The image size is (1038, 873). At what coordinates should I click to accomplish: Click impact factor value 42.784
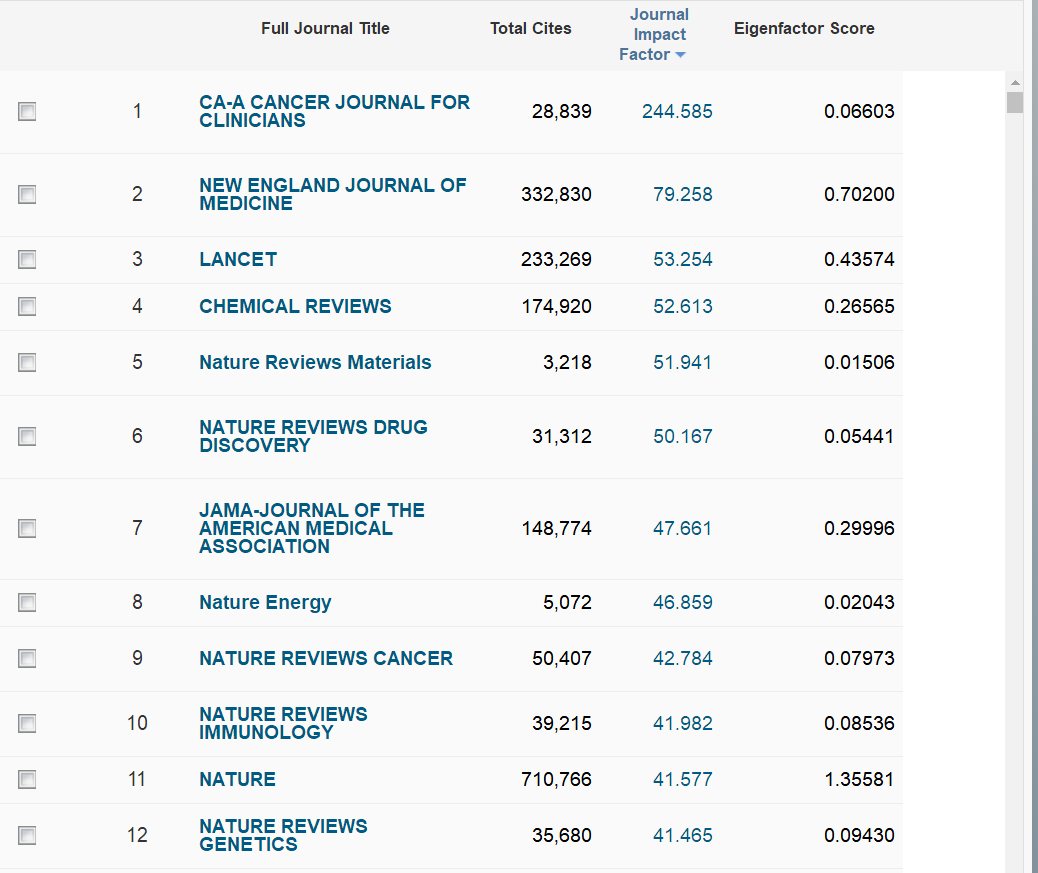[683, 659]
